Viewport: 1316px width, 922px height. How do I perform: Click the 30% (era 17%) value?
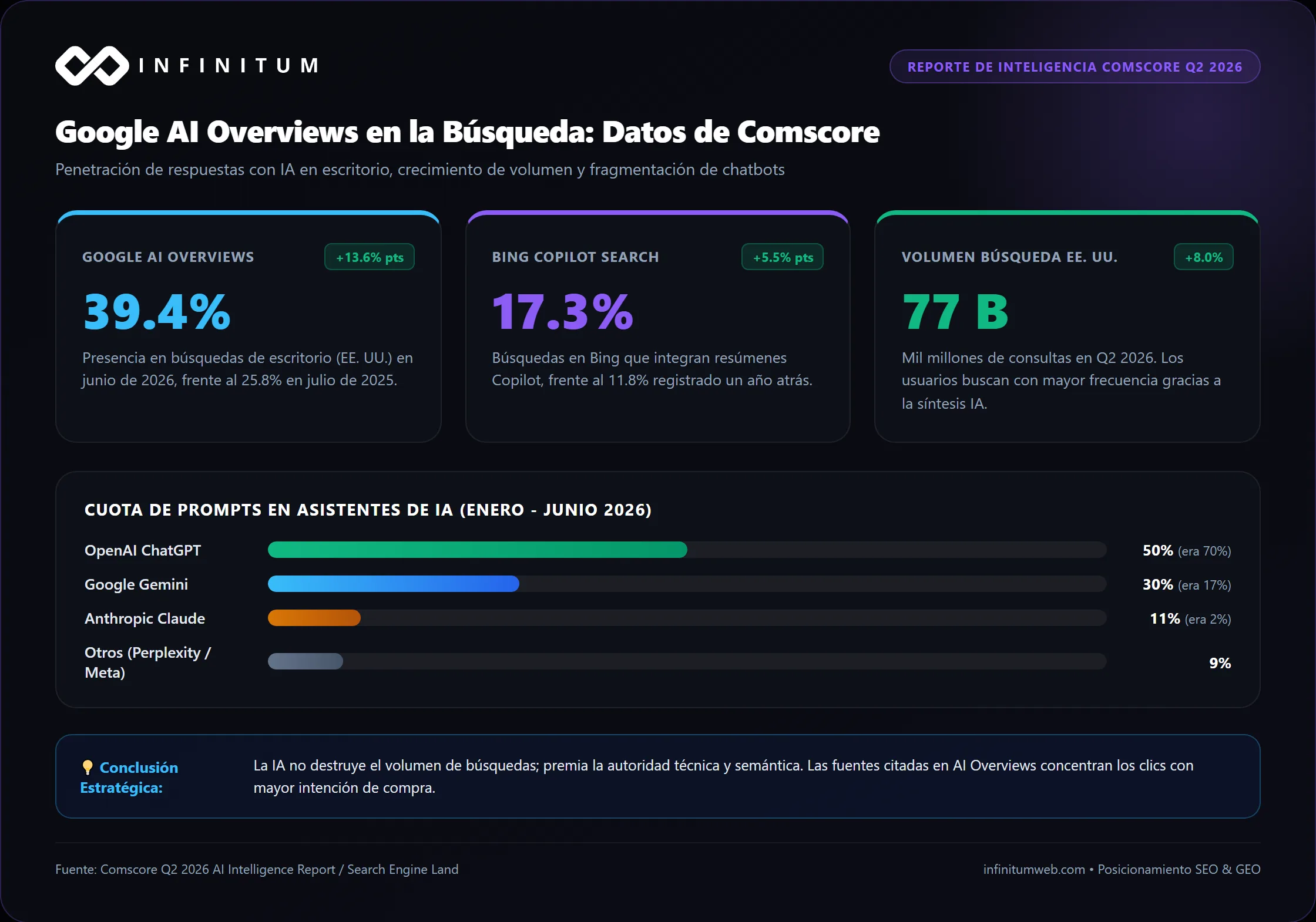[1187, 584]
